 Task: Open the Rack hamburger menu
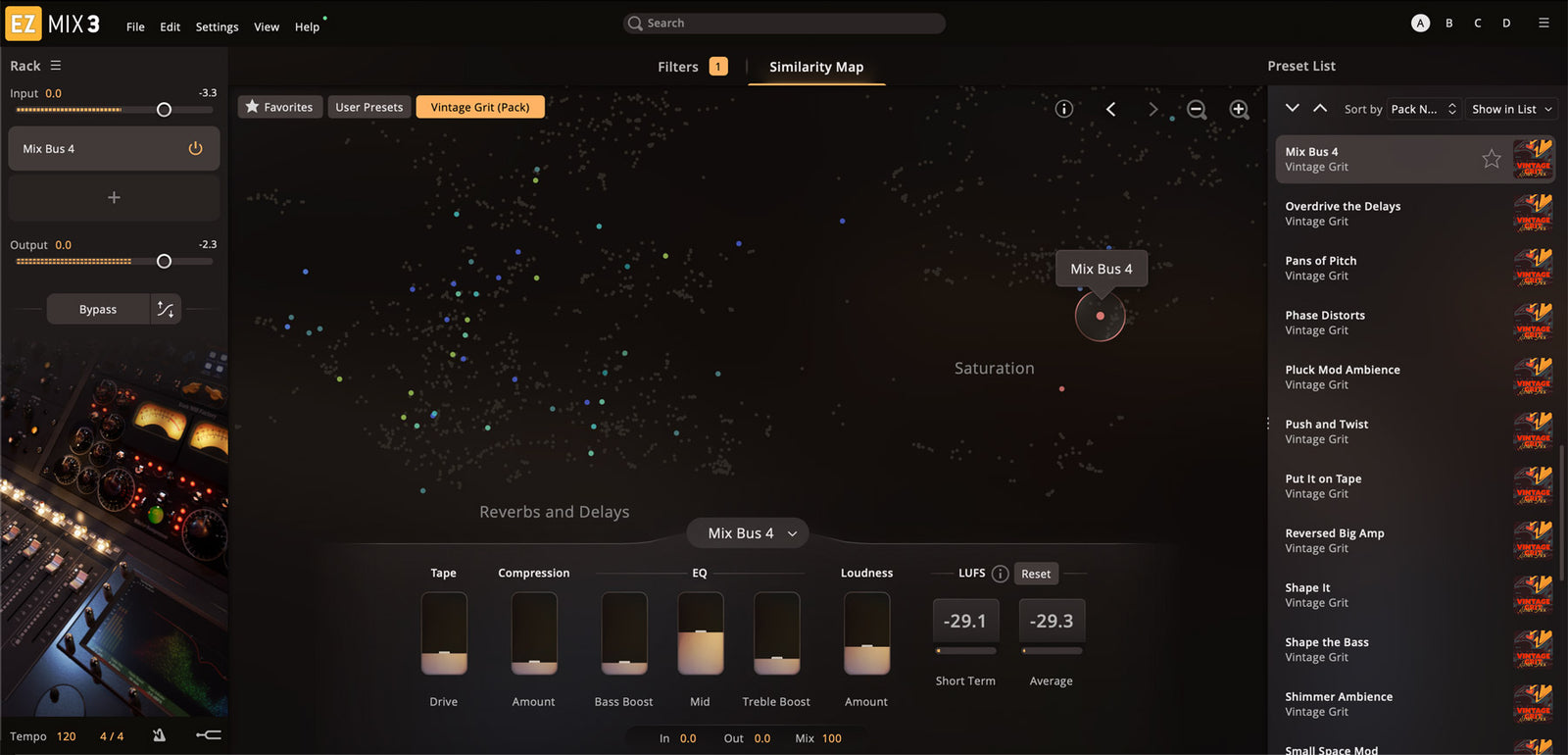[x=56, y=66]
